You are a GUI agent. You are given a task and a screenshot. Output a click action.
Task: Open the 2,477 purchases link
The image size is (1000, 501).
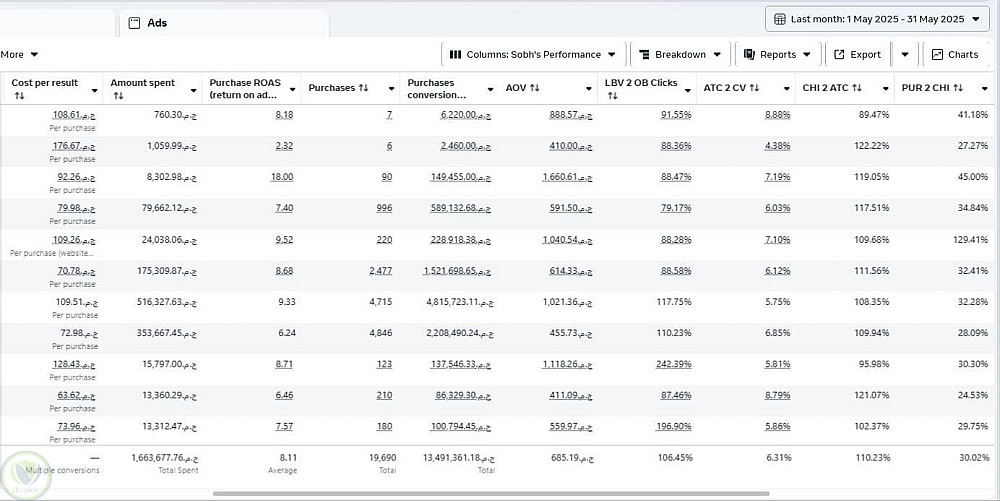tap(380, 271)
